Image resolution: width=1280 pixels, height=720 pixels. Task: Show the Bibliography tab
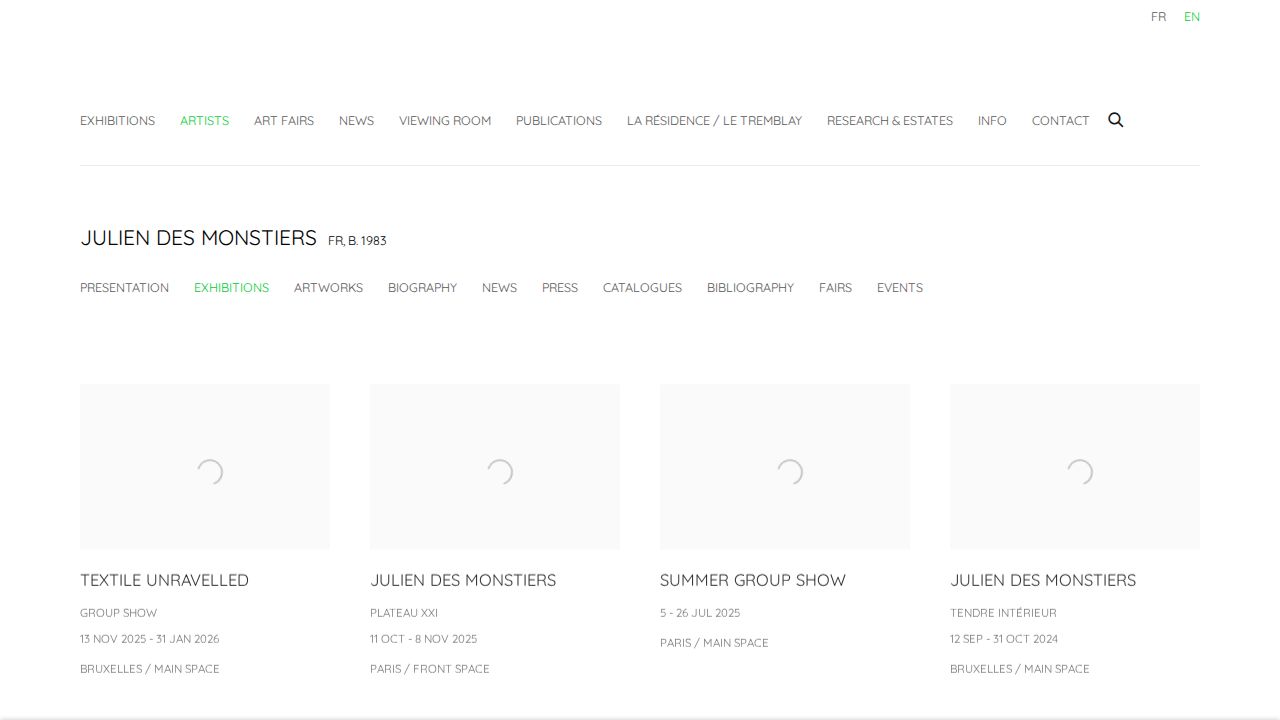click(x=750, y=288)
